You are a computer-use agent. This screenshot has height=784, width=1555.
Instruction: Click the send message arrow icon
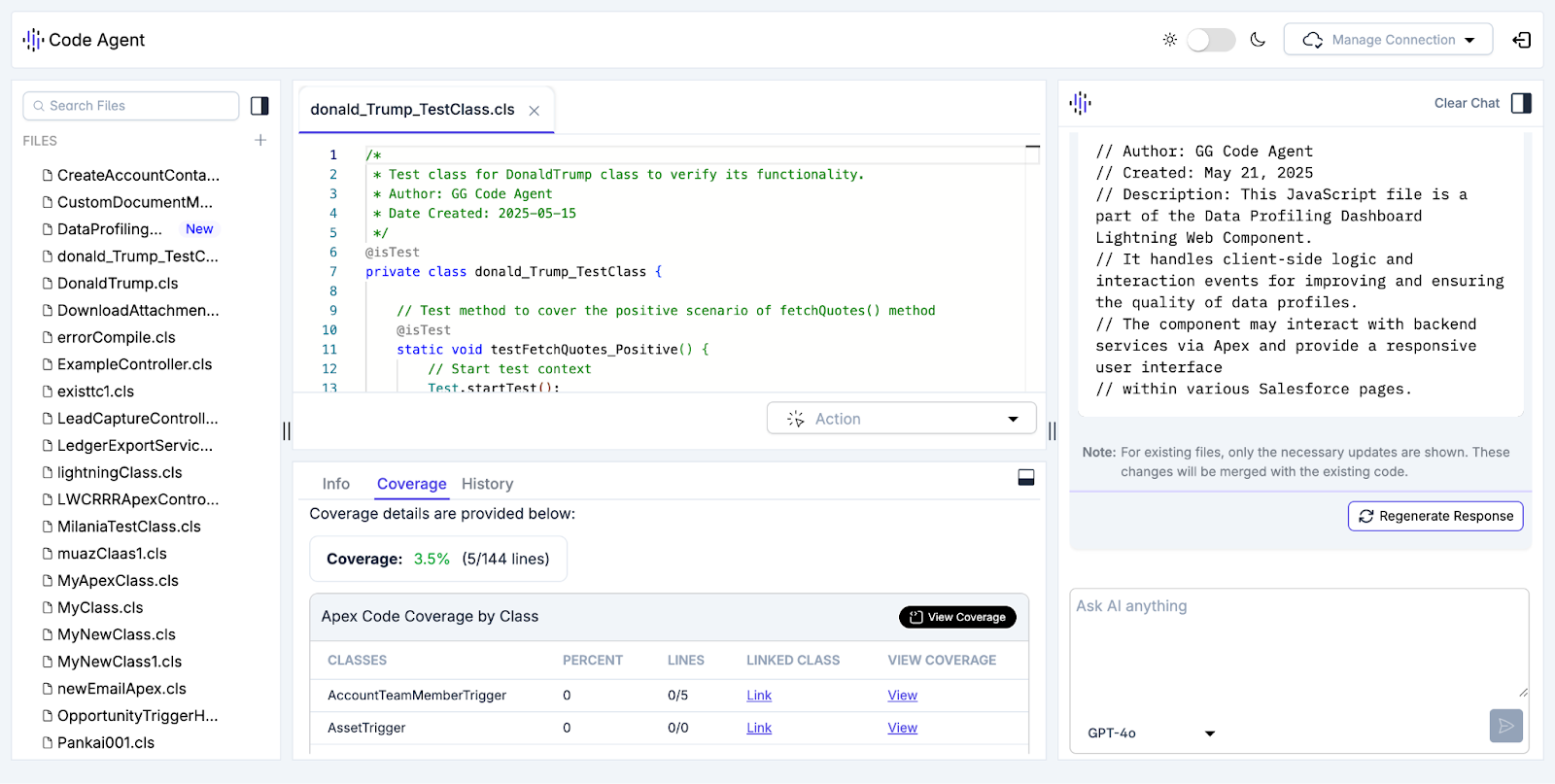pos(1506,726)
